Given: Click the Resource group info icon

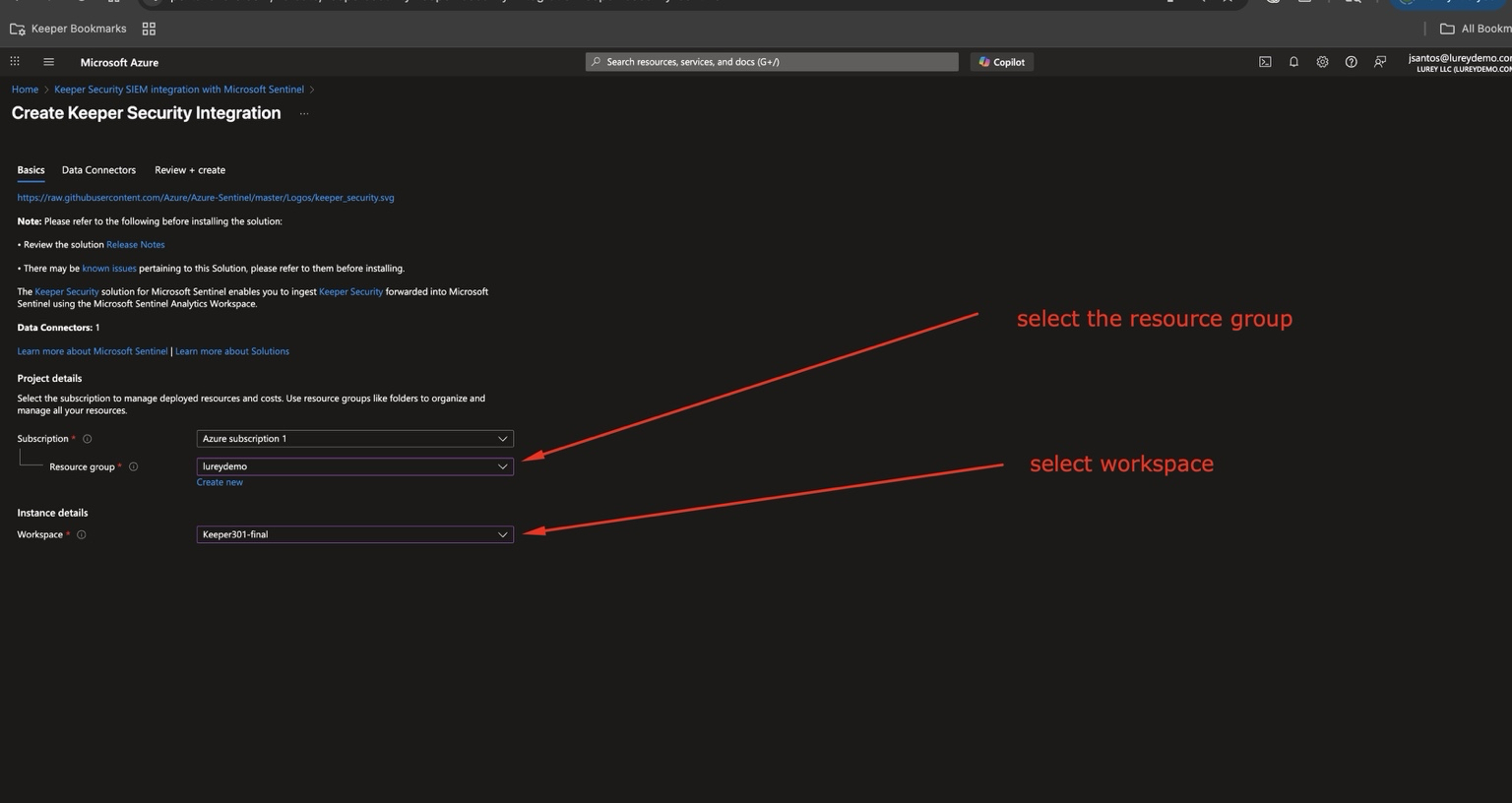Looking at the screenshot, I should coord(134,467).
